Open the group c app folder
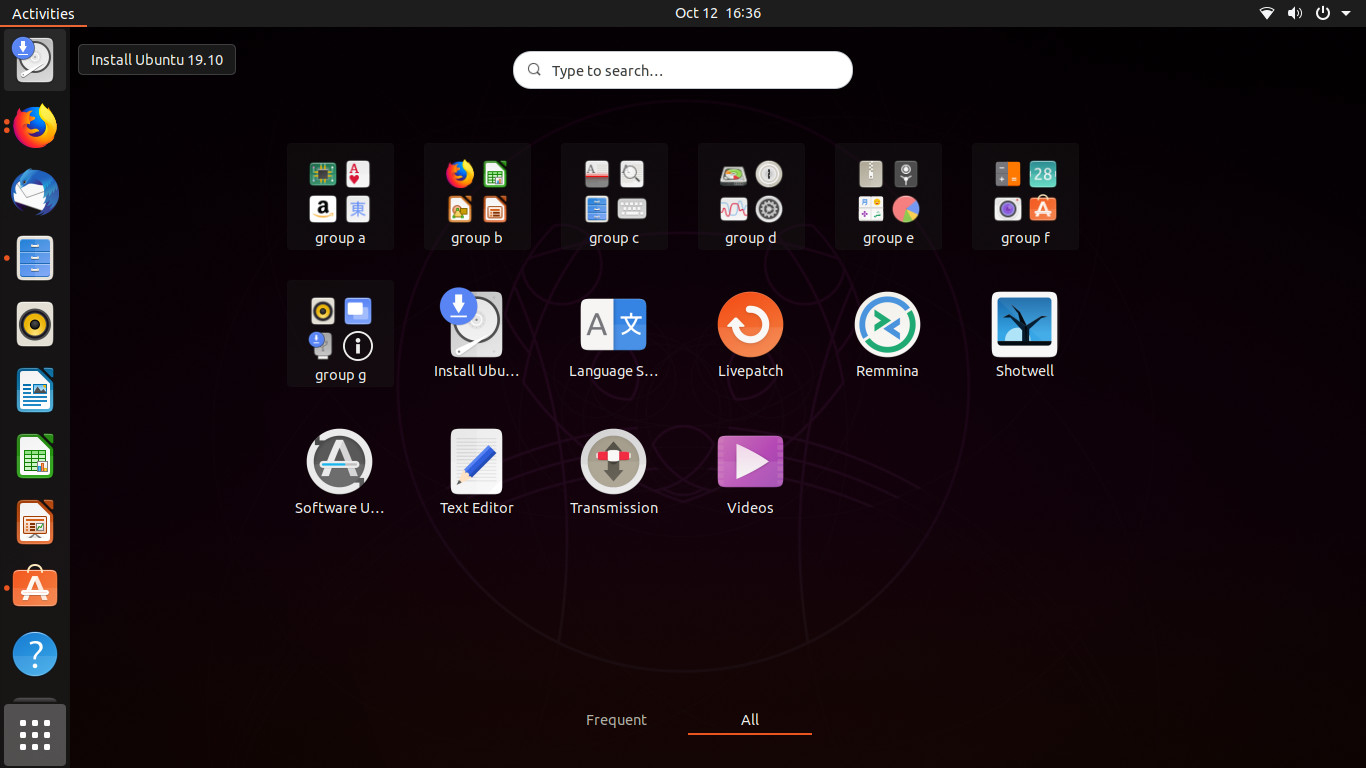1366x768 pixels. point(614,196)
